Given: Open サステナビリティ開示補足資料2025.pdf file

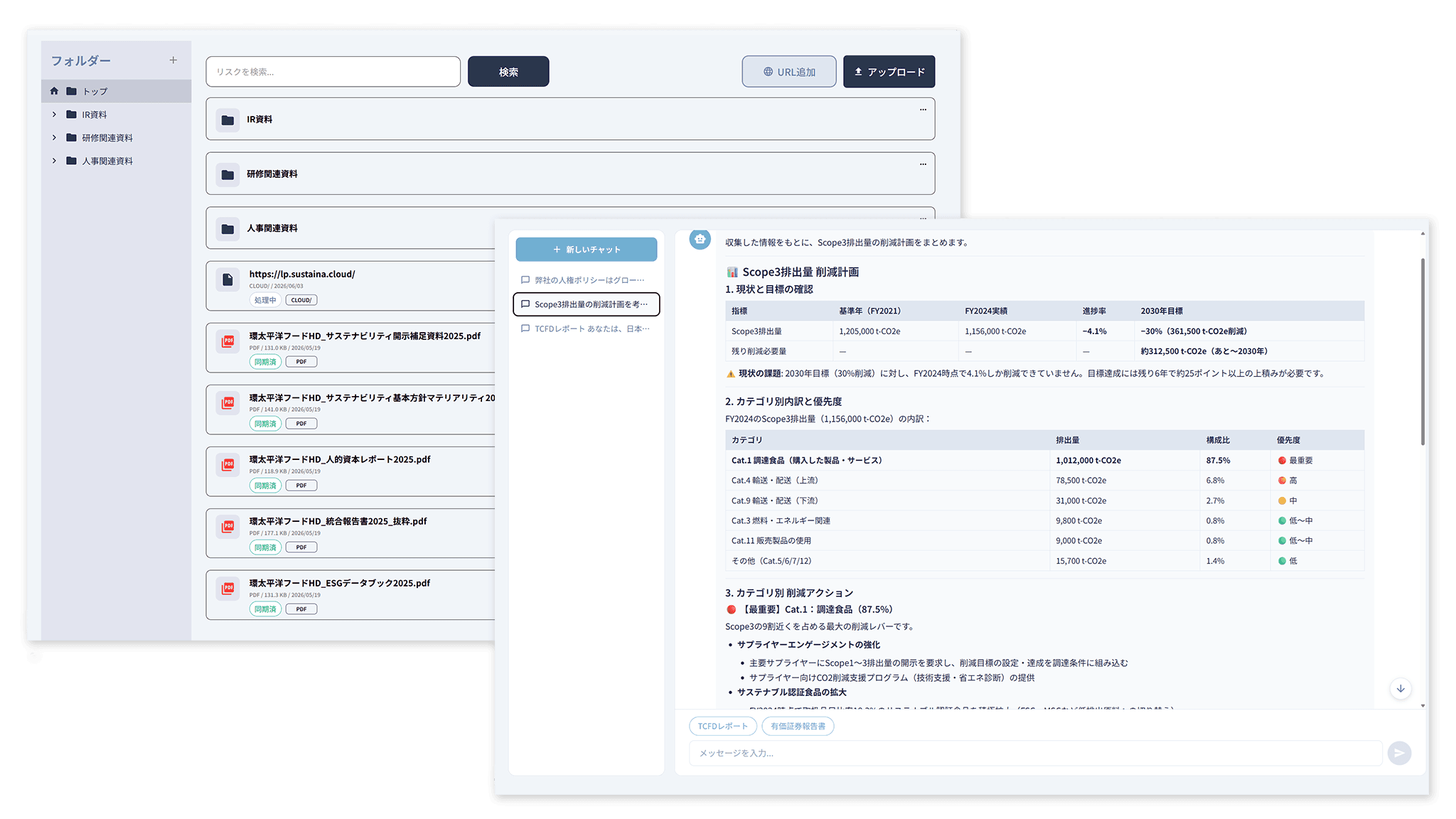Looking at the screenshot, I should click(365, 336).
